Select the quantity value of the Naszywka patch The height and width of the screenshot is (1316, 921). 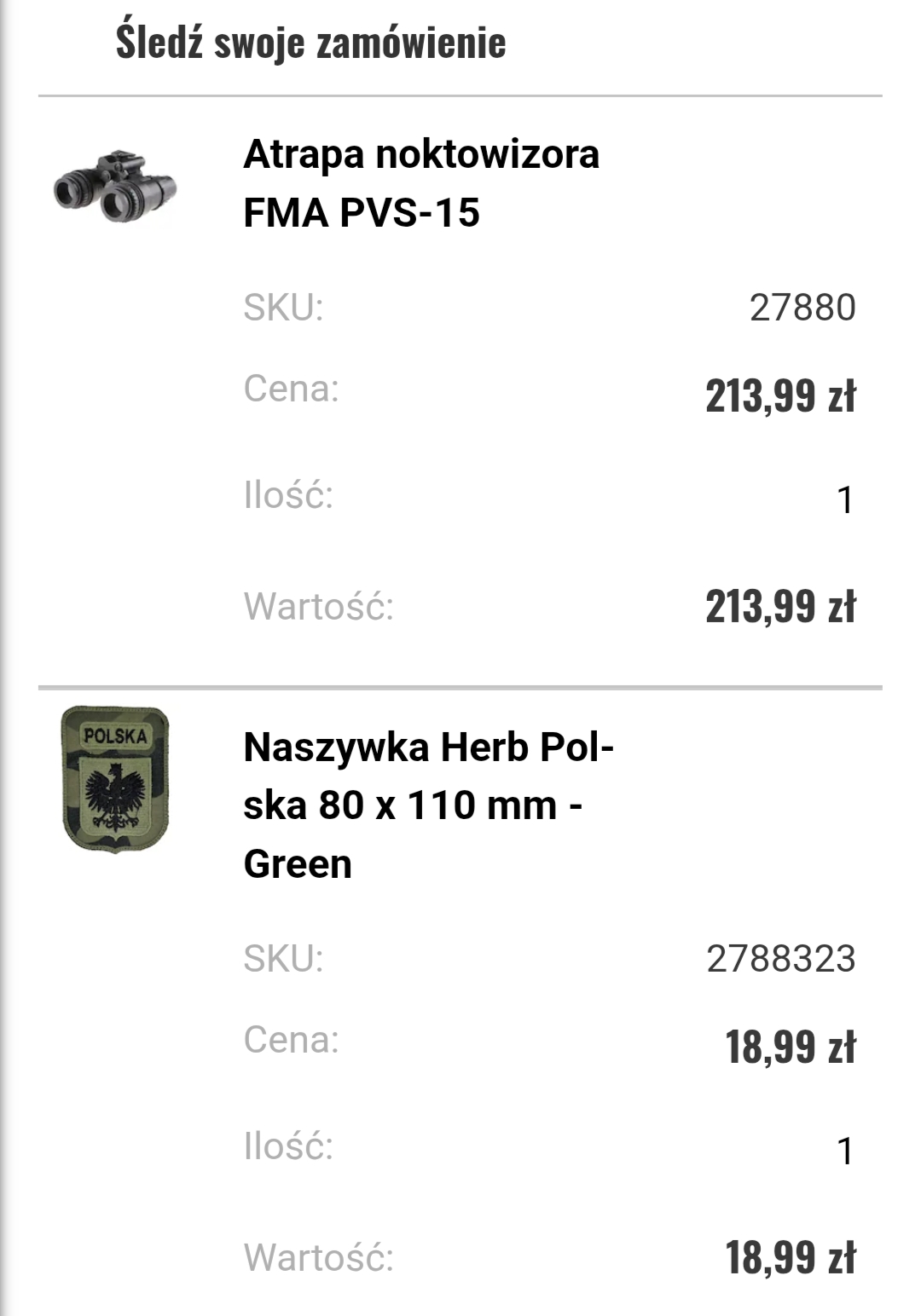click(x=844, y=1151)
